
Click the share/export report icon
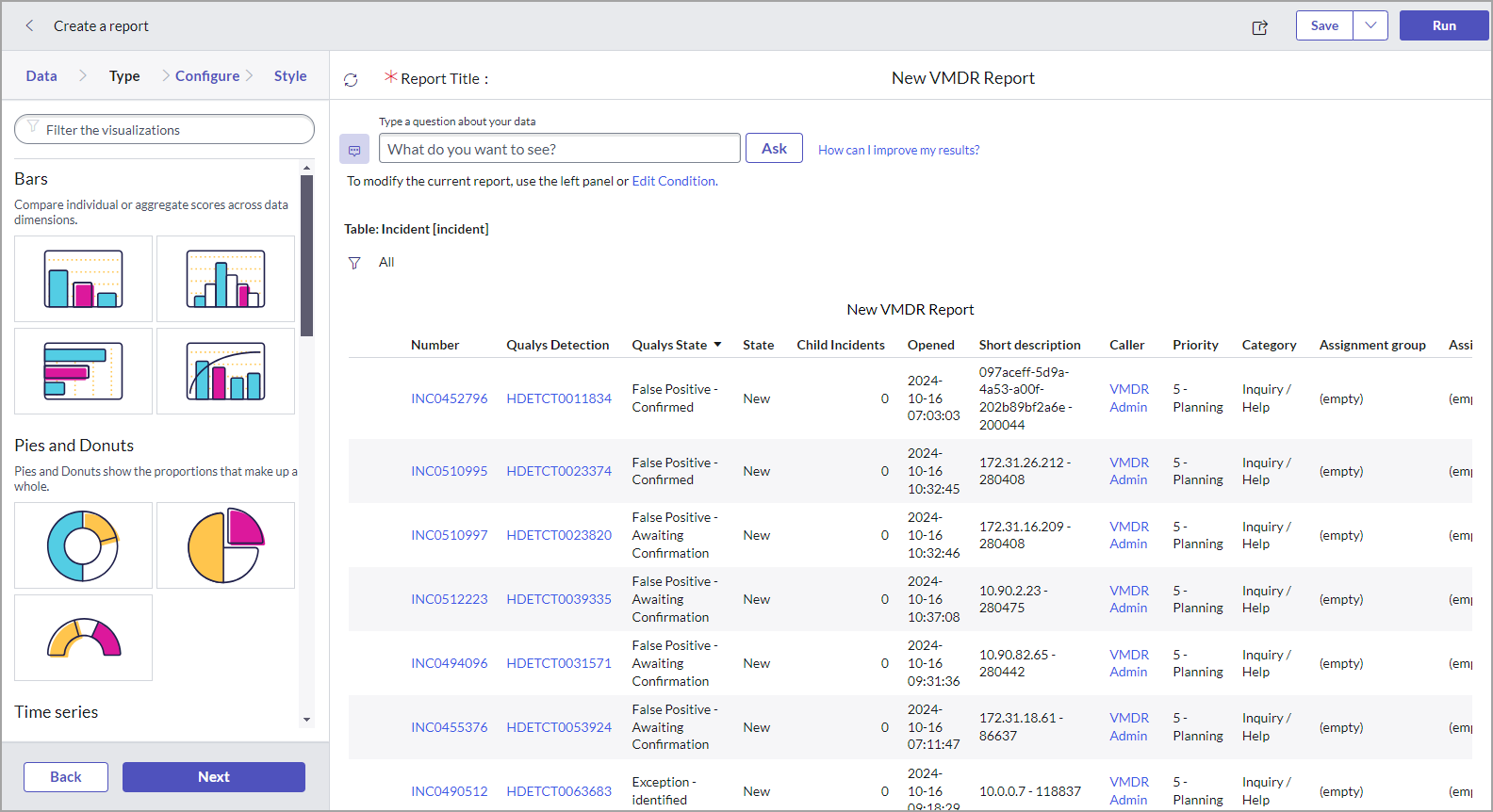[x=1259, y=27]
